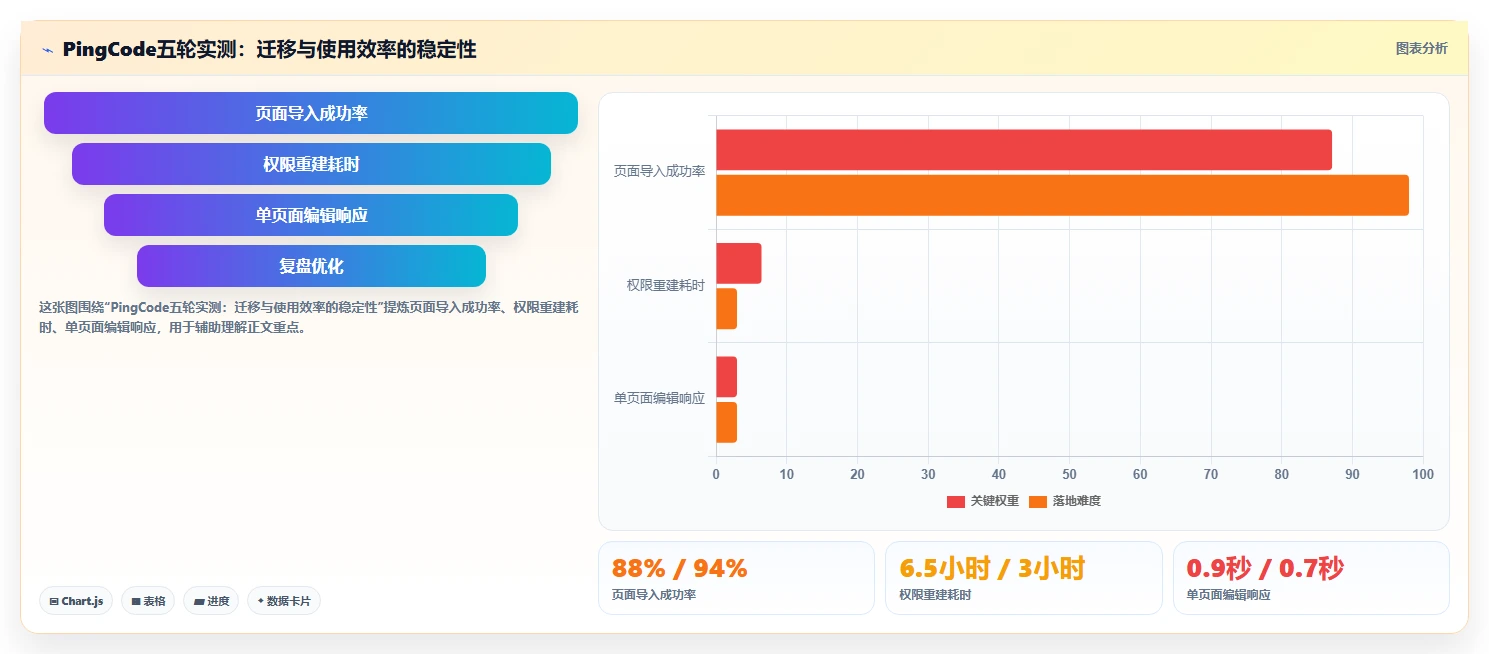The width and height of the screenshot is (1489, 654).
Task: Click the 单页面编辑响应 y-axis label
Action: coord(659,398)
